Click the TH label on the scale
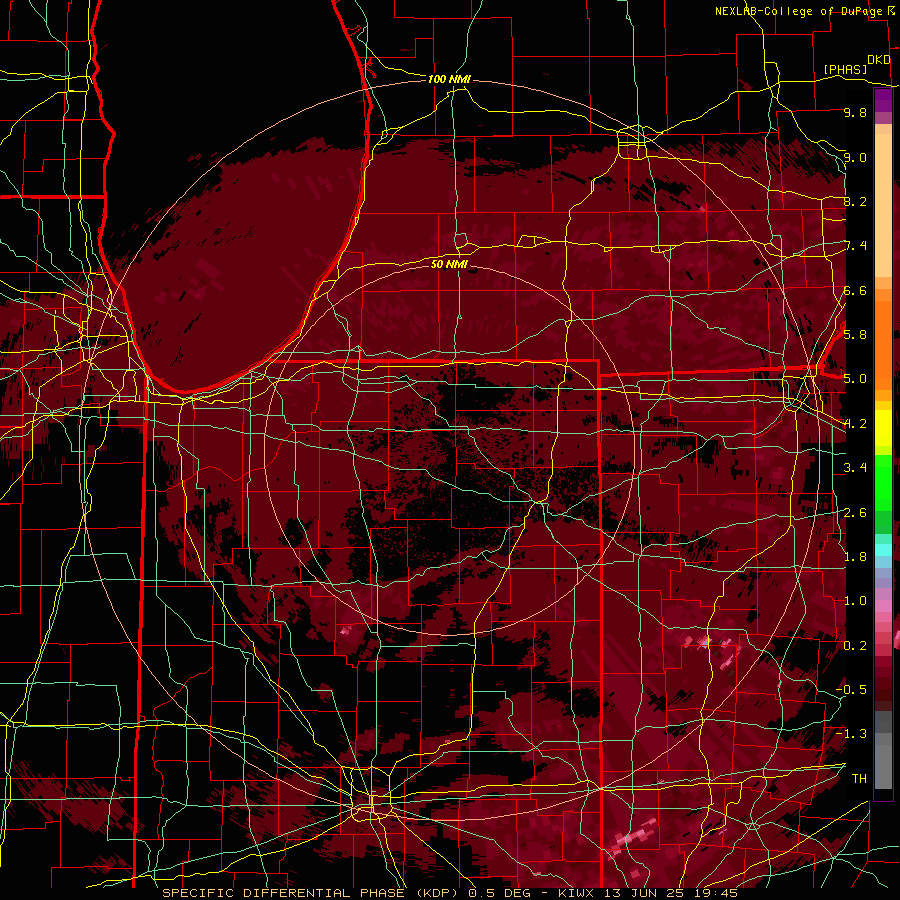The width and height of the screenshot is (900, 900). click(859, 778)
